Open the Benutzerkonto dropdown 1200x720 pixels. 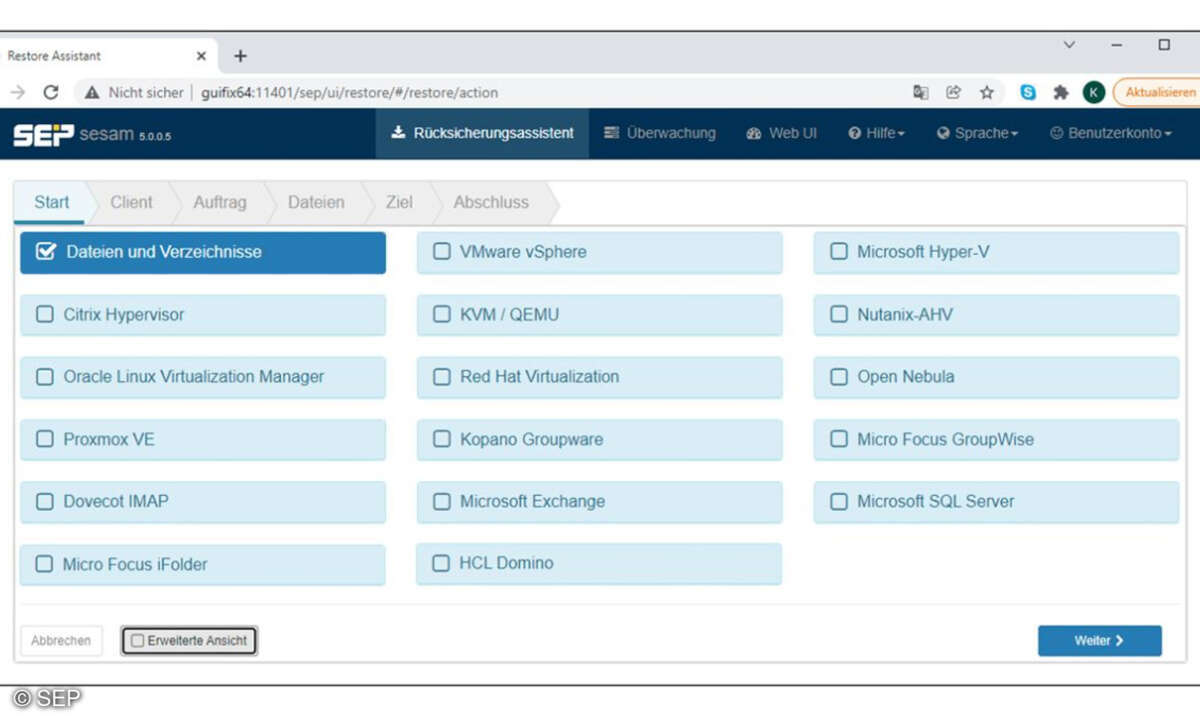[x=1110, y=133]
